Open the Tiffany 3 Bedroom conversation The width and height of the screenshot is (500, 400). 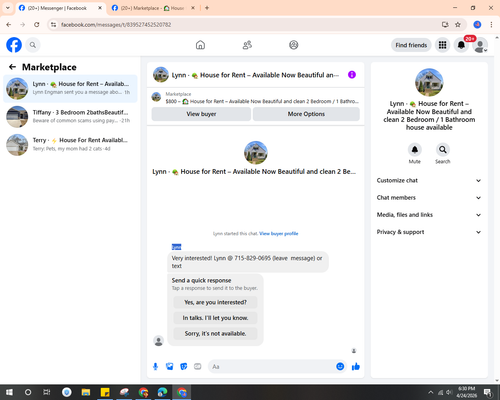coord(70,117)
